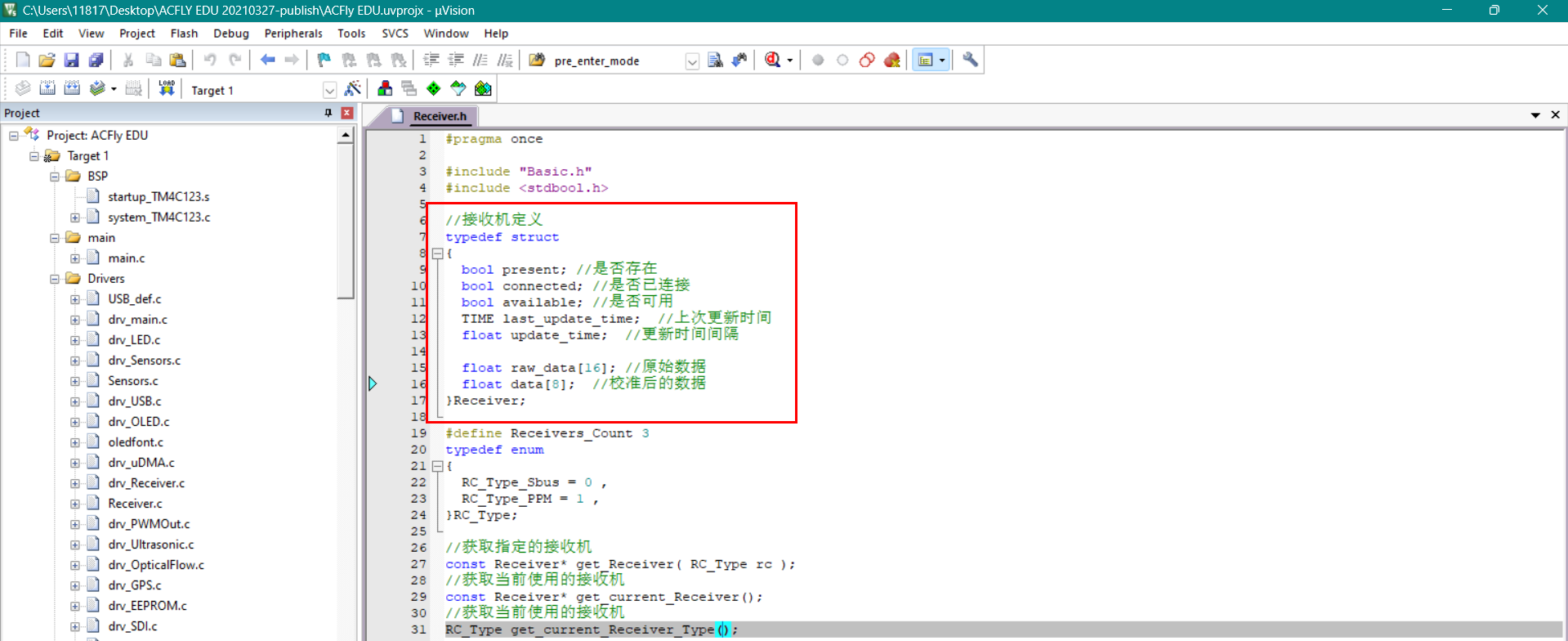Open Manage Run-Time Environment
This screenshot has width=1568, height=641.
click(x=434, y=88)
